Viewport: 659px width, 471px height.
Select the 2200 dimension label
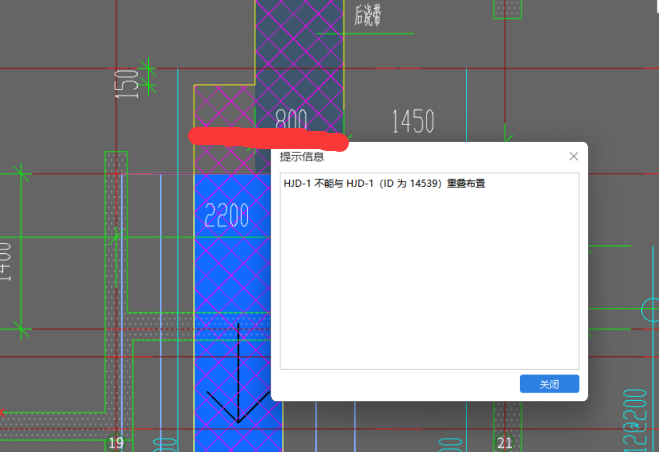[x=227, y=216]
